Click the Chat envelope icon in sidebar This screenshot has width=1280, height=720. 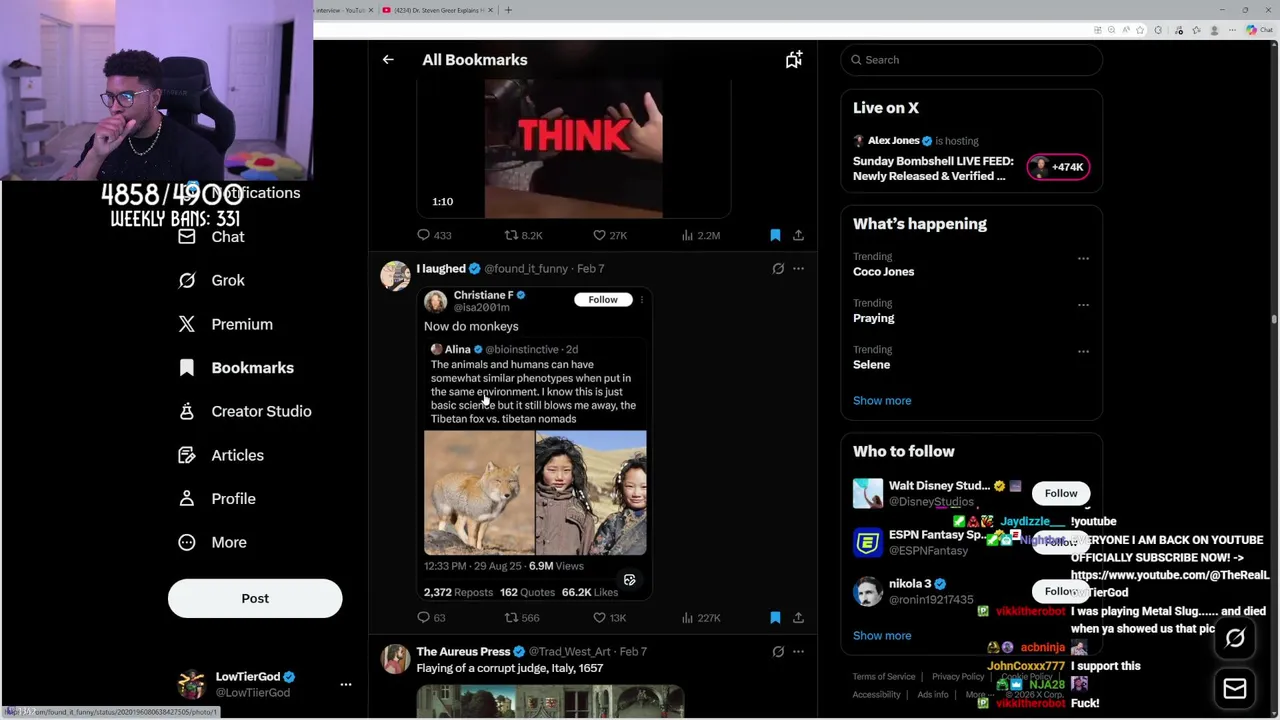[187, 237]
